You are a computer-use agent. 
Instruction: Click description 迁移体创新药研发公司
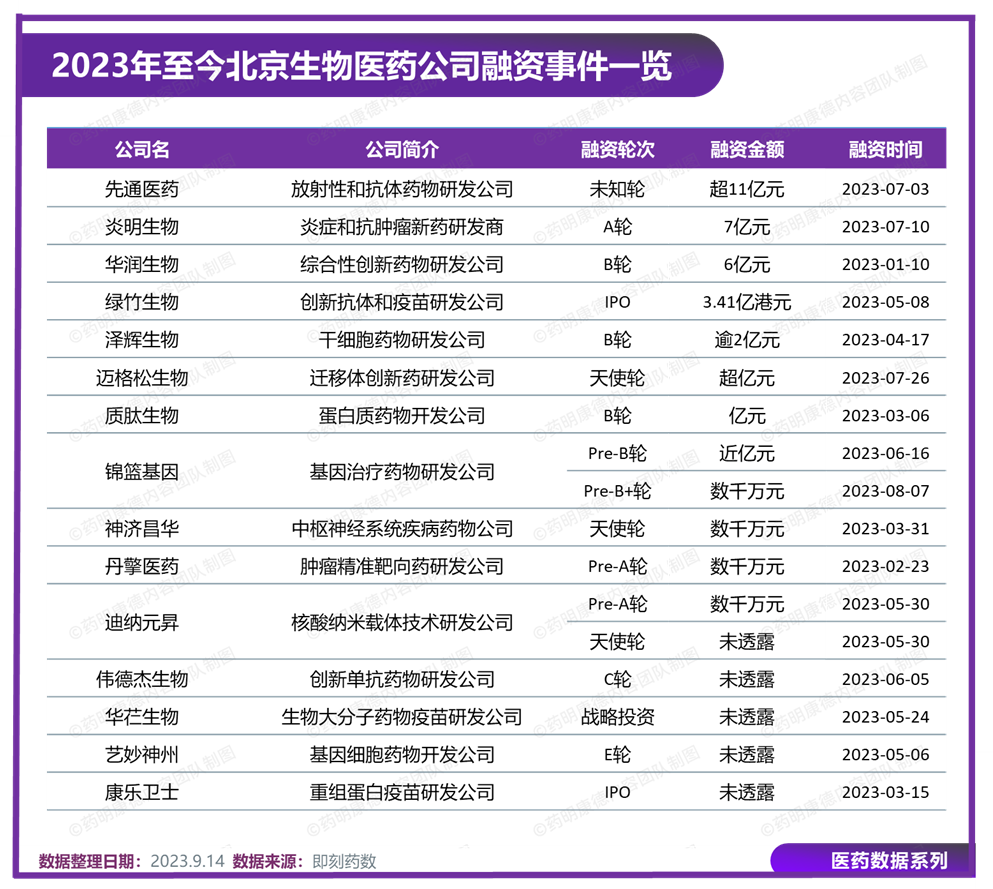[402, 378]
